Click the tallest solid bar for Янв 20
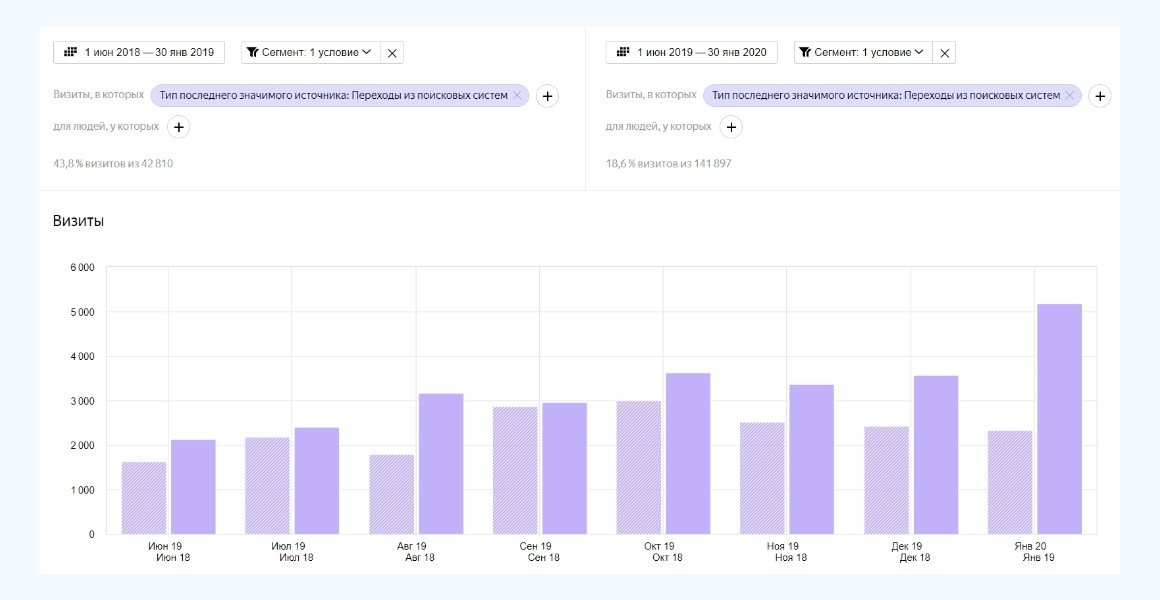 [x=1059, y=420]
